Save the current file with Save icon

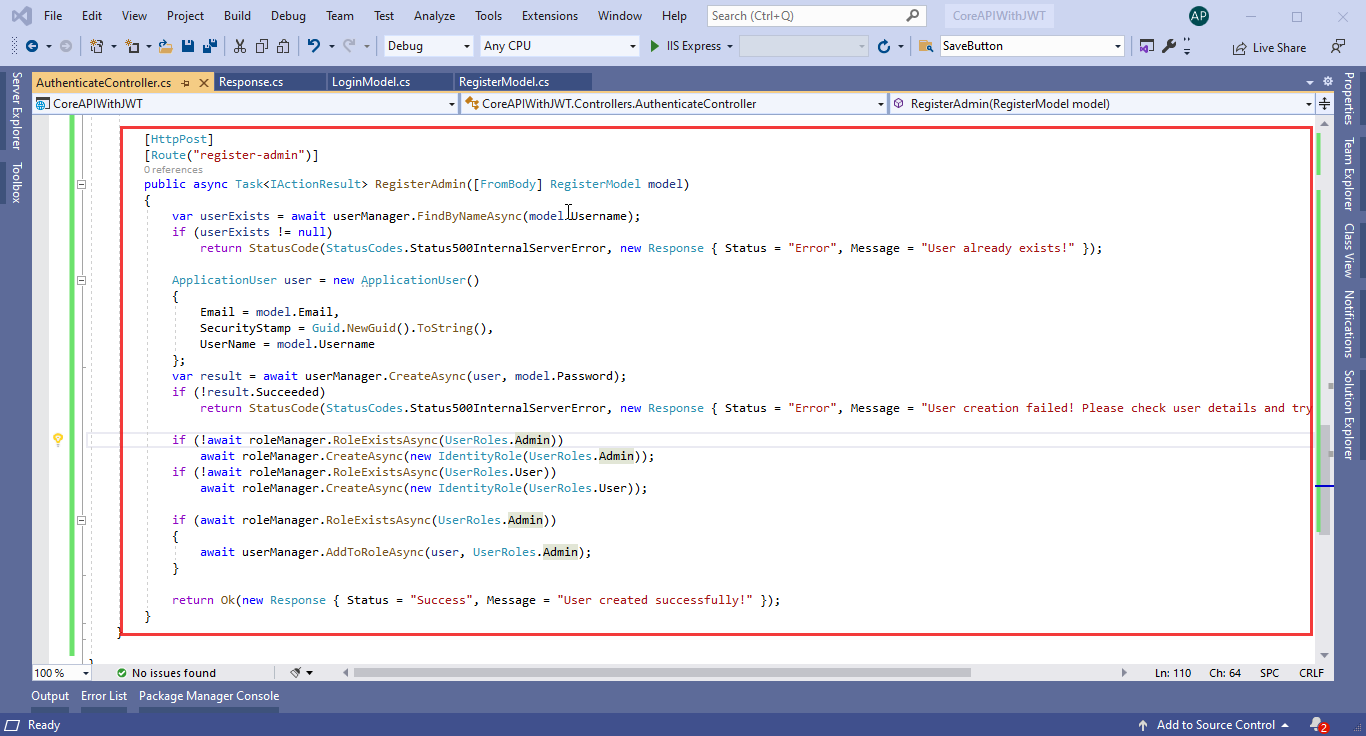tap(188, 46)
